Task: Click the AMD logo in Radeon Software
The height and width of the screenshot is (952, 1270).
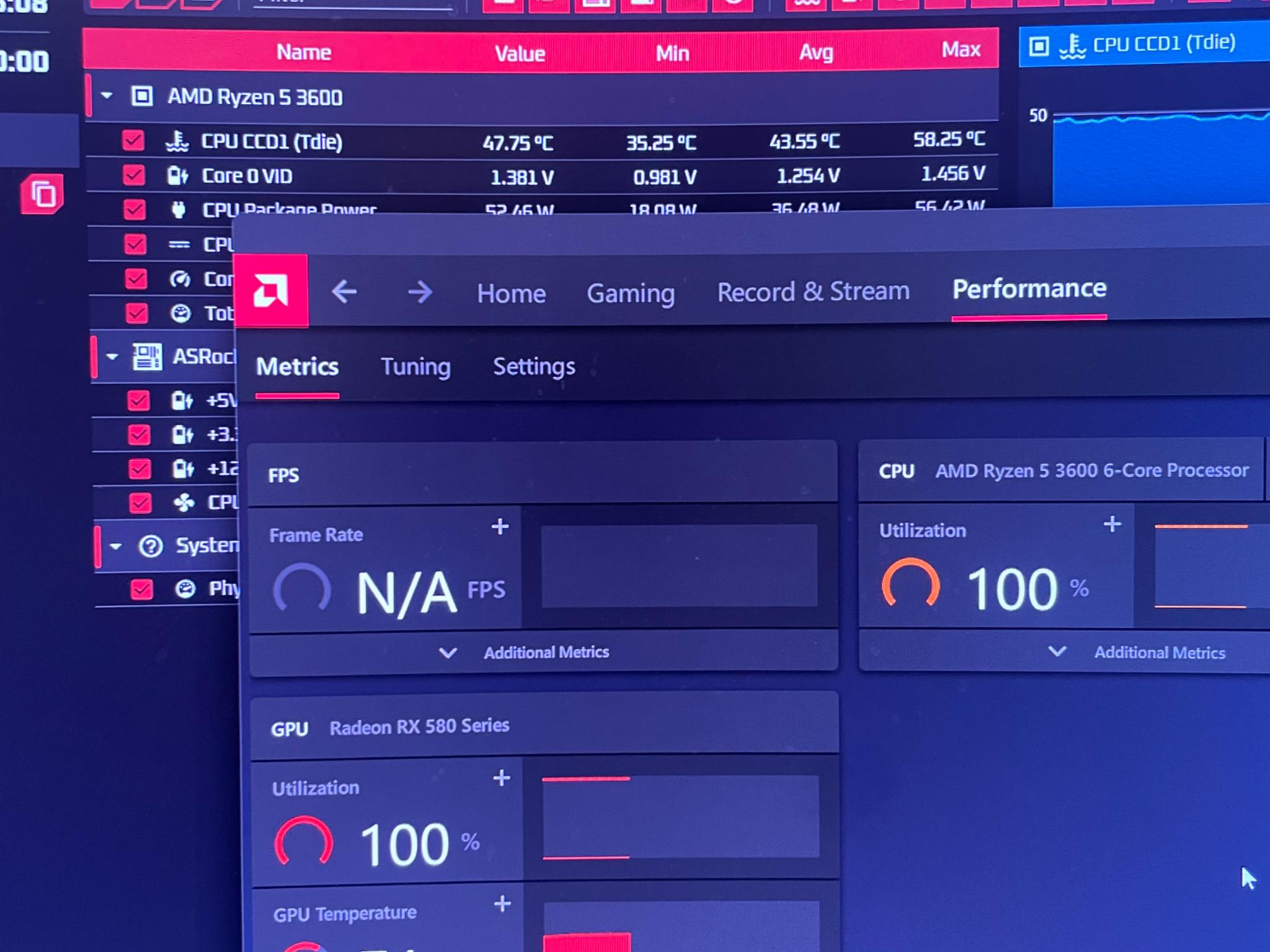Action: click(270, 291)
